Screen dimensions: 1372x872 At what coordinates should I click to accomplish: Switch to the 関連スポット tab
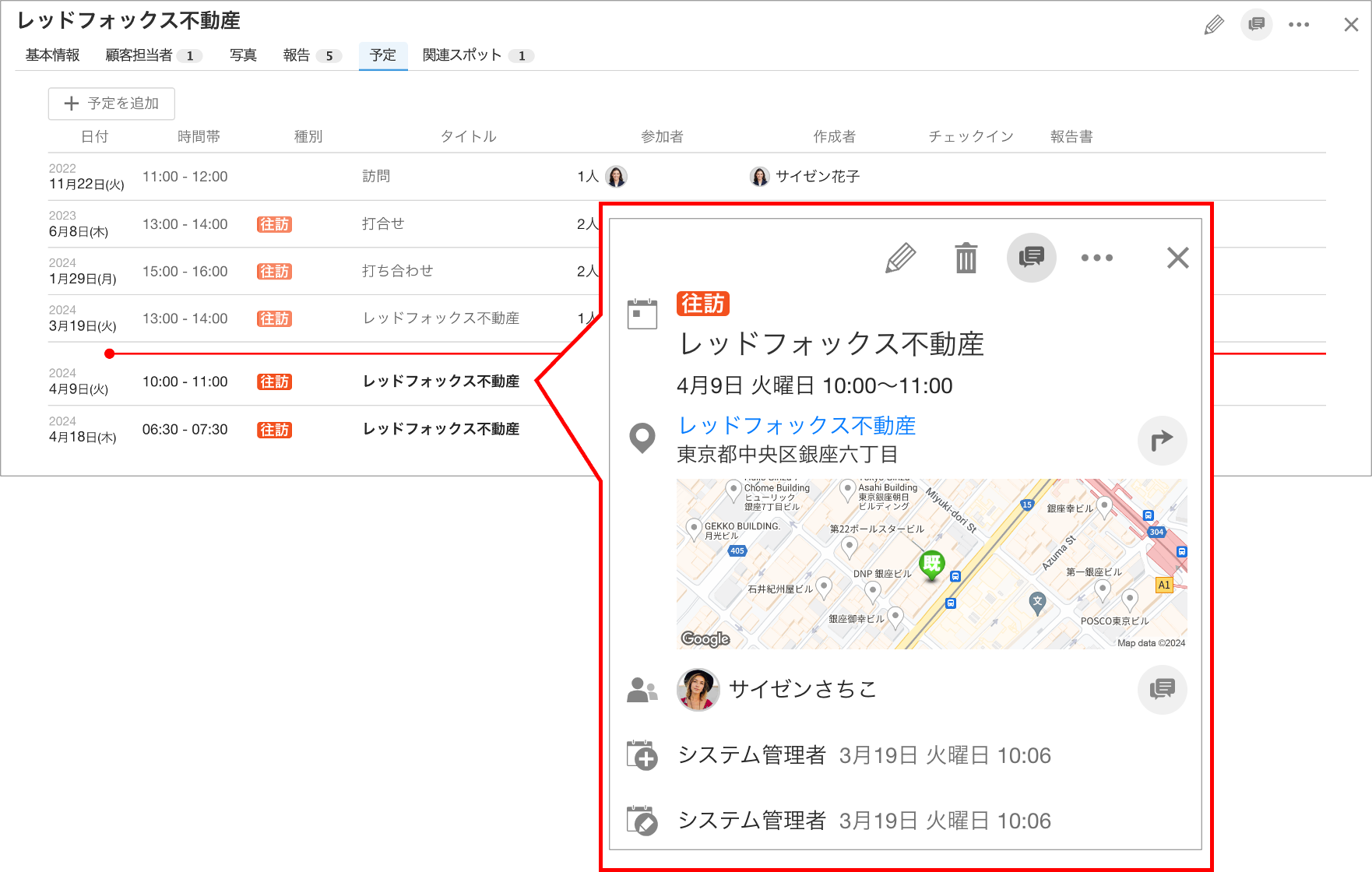click(x=477, y=55)
